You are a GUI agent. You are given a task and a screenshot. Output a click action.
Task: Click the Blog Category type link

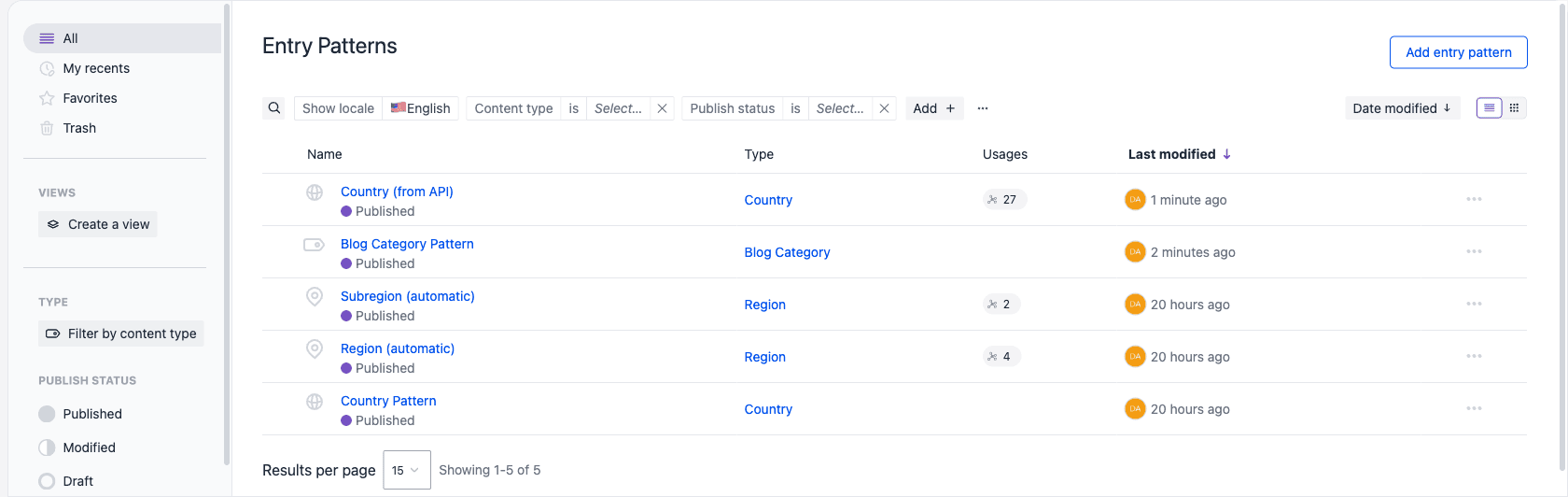[x=787, y=252]
